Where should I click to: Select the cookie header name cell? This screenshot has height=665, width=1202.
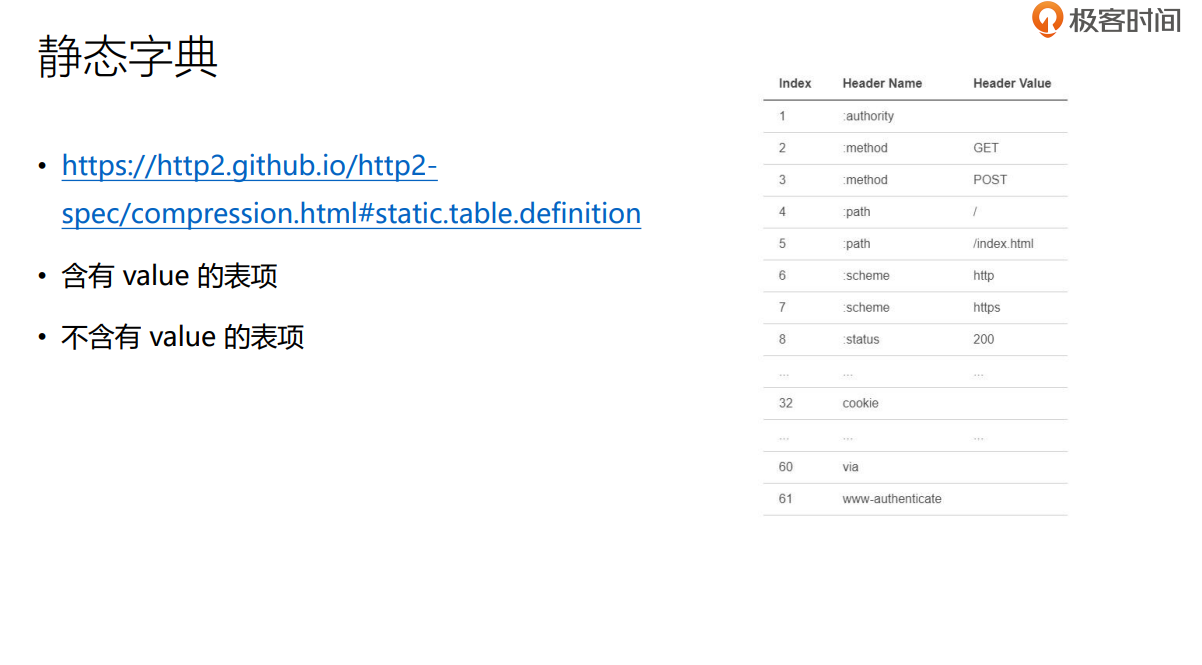pyautogui.click(x=860, y=404)
